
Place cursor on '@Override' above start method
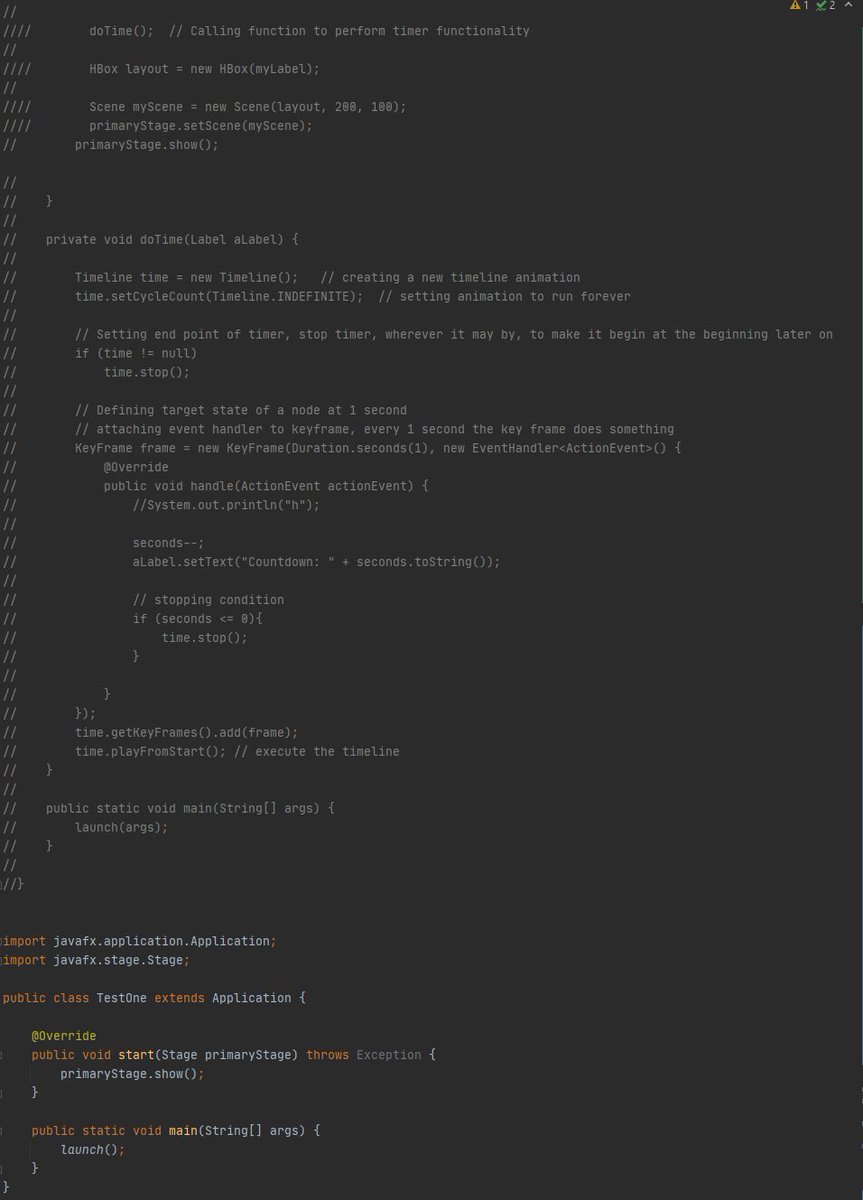coord(64,1036)
